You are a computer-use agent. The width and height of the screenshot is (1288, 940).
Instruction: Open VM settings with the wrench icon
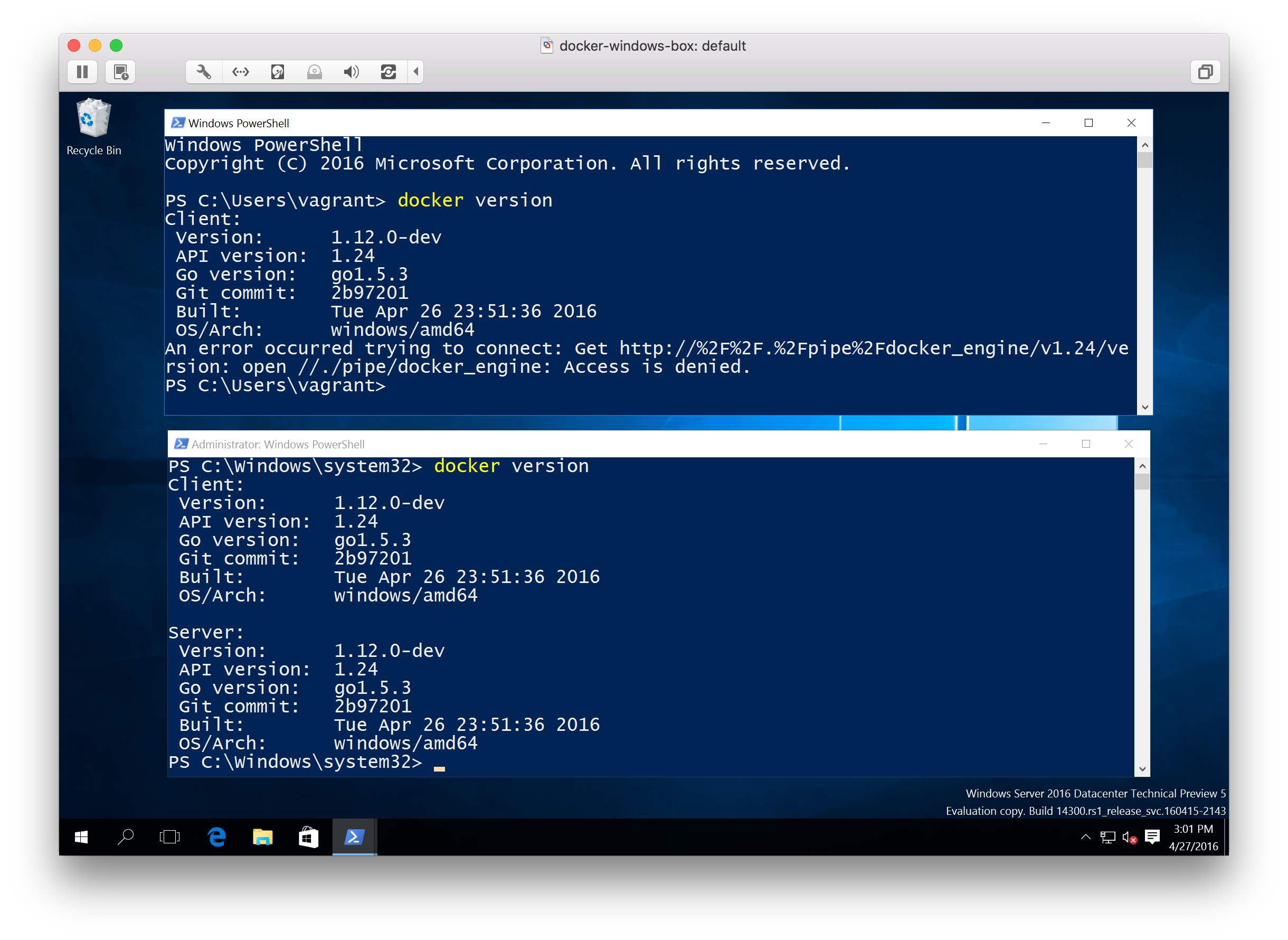click(203, 72)
